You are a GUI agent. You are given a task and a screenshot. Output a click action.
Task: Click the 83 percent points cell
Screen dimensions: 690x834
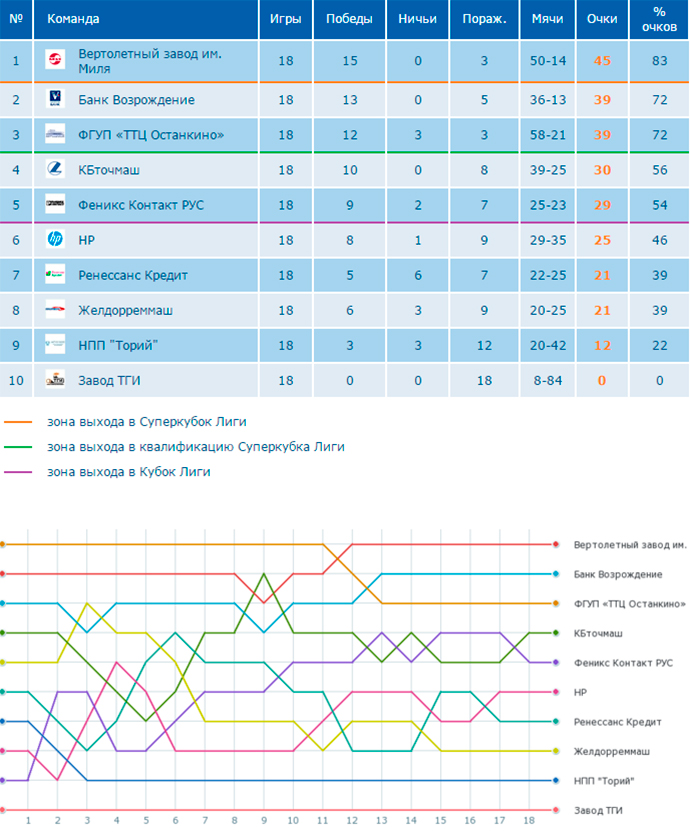tap(660, 61)
